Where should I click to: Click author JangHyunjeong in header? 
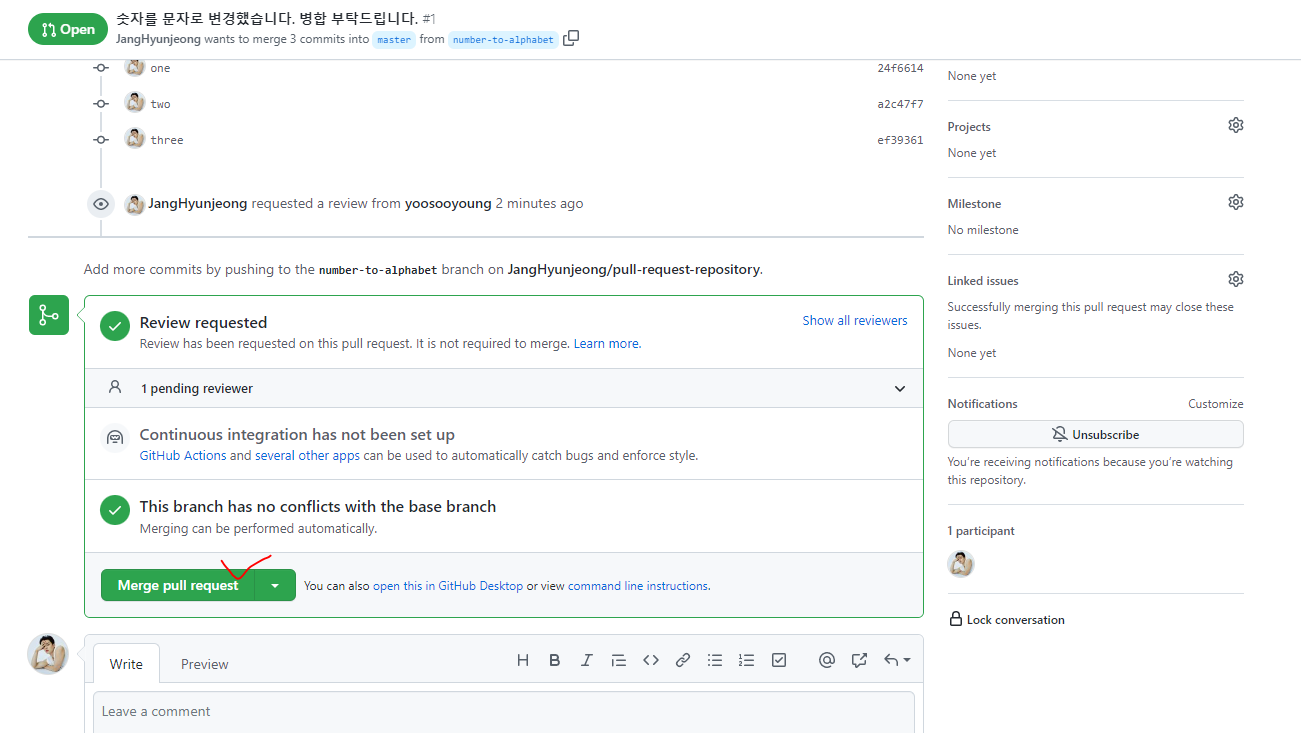coord(158,39)
